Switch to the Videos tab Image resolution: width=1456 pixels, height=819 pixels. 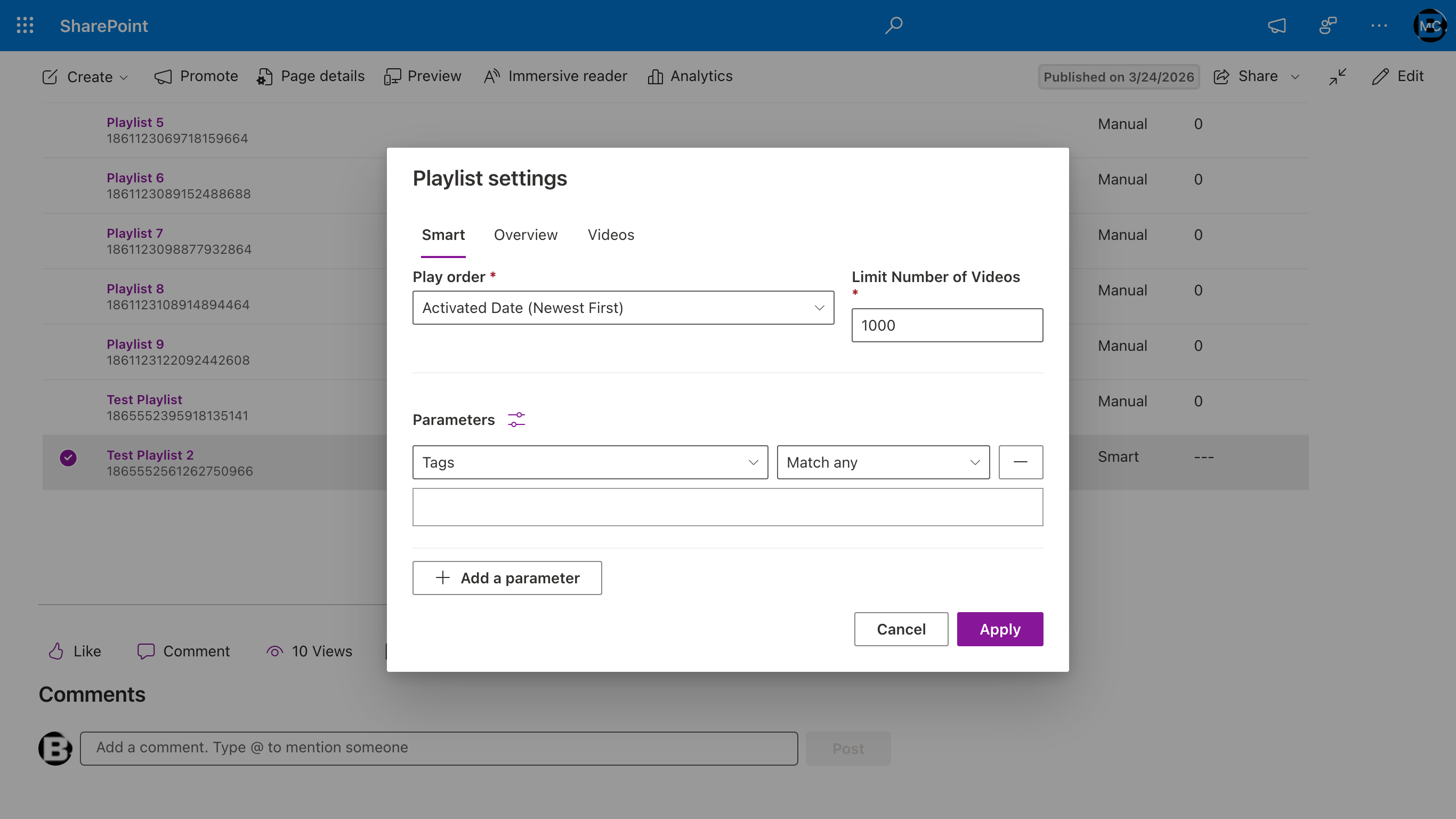(610, 235)
